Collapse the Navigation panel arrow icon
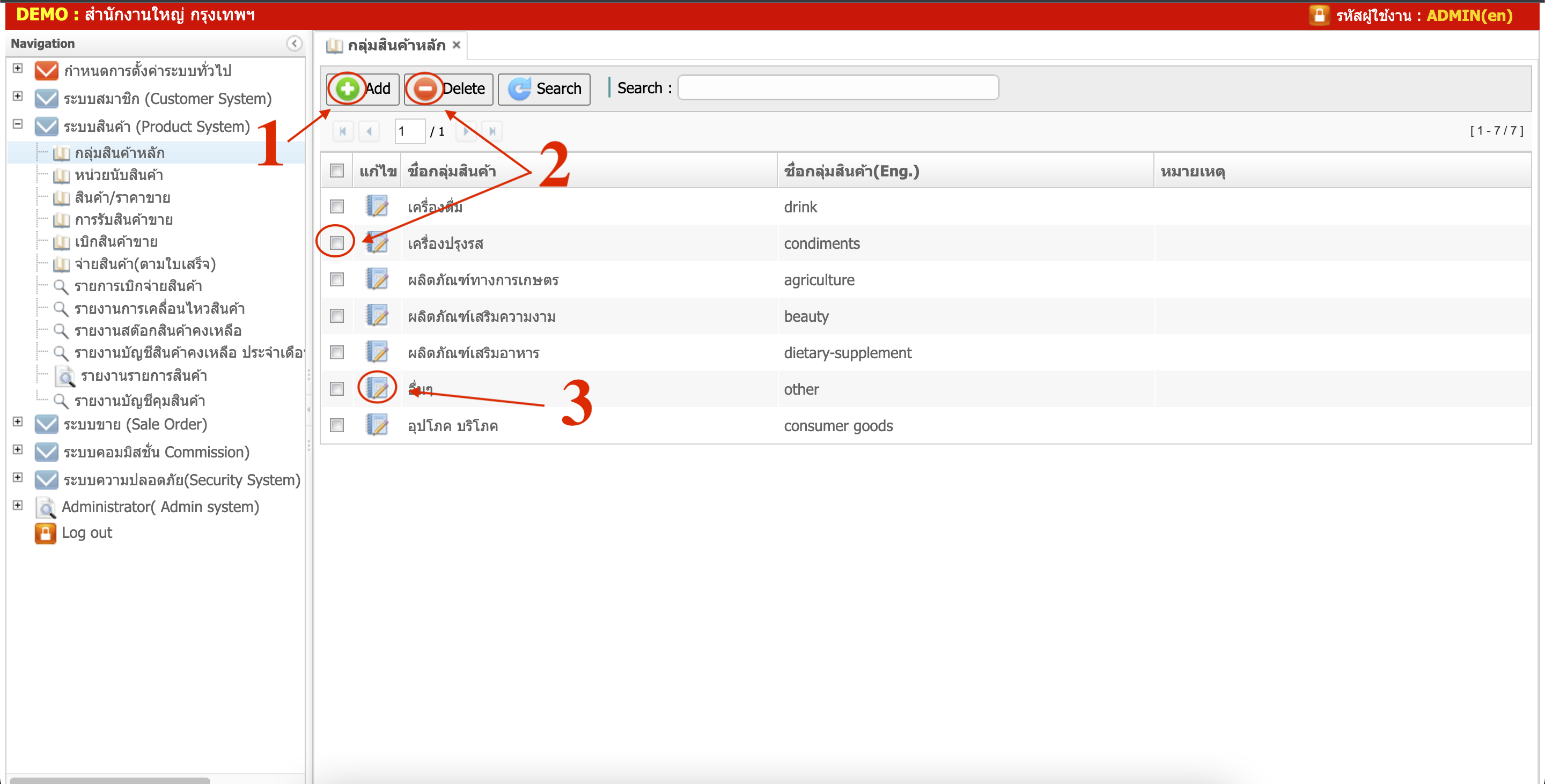This screenshot has height=784, width=1545. (294, 43)
